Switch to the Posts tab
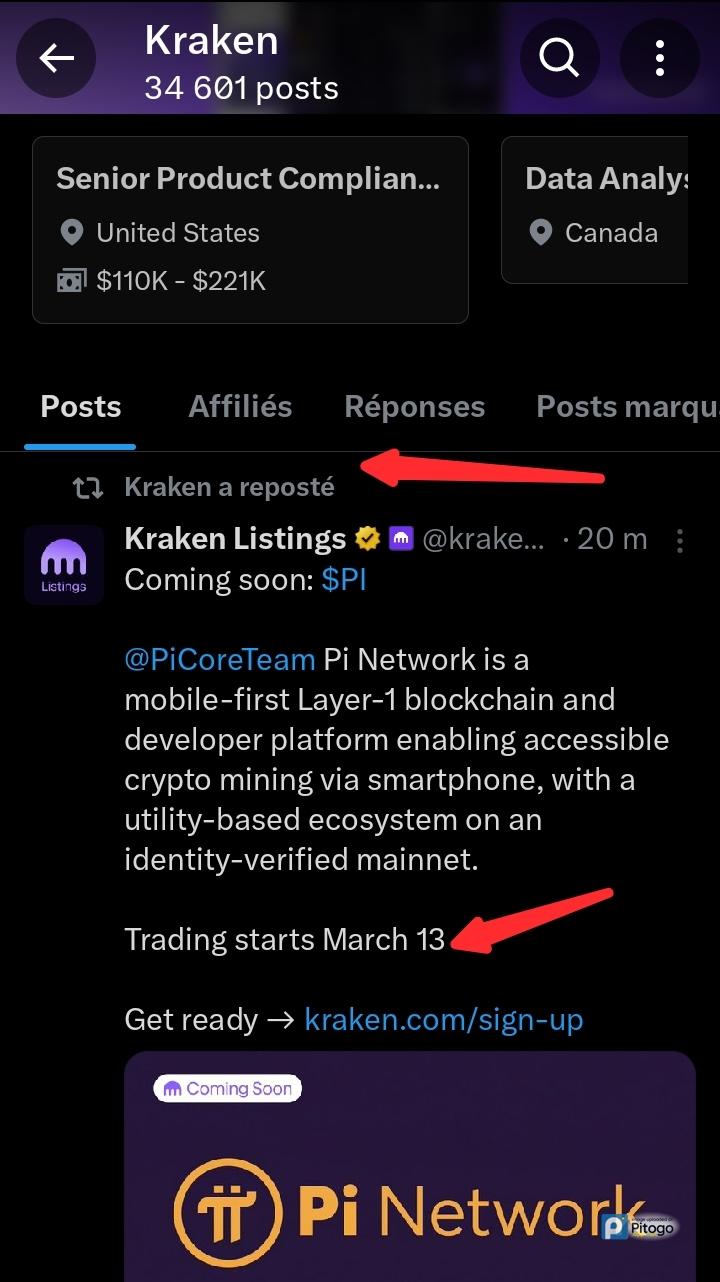This screenshot has height=1282, width=720. click(x=80, y=407)
